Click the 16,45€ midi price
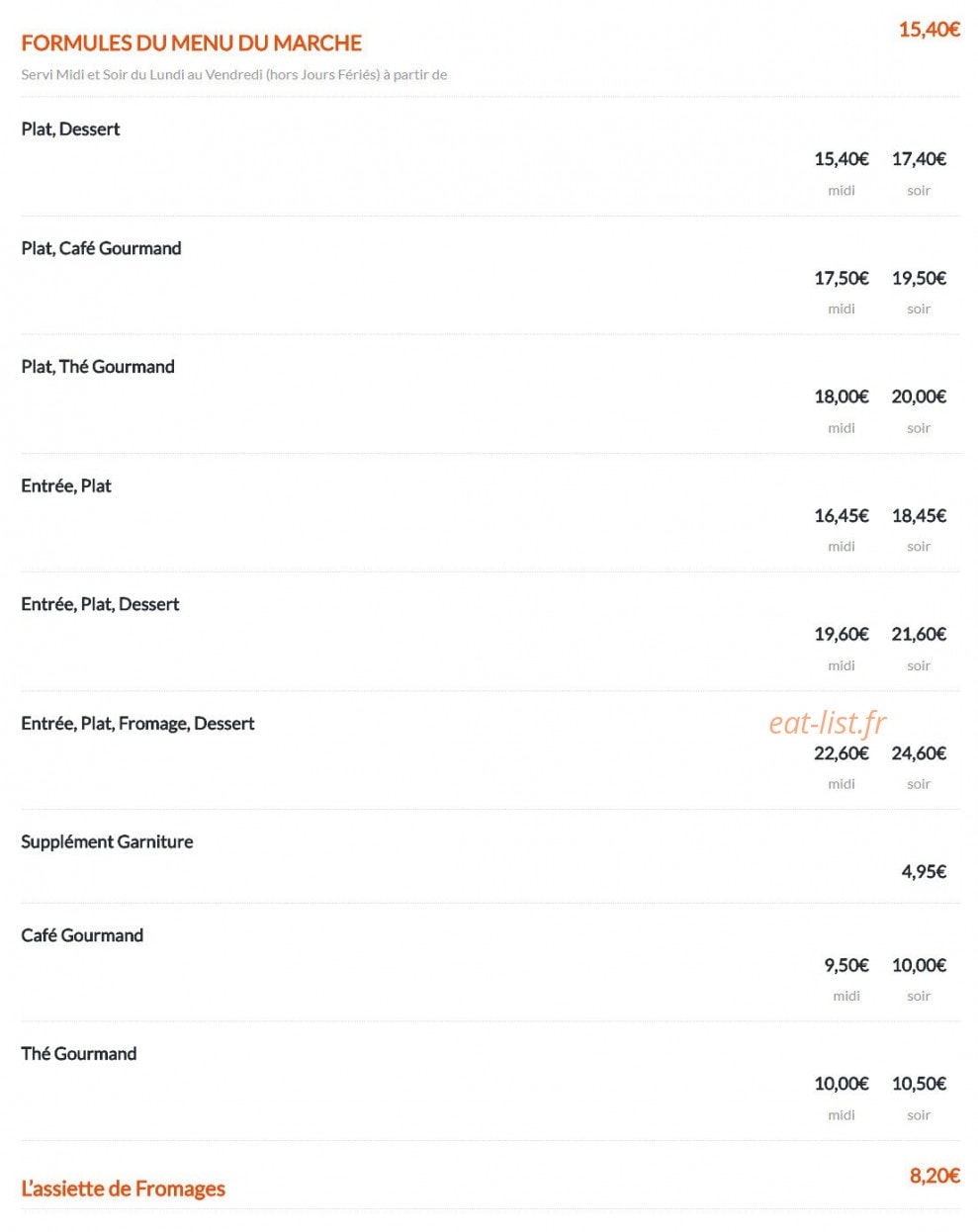This screenshot has width=978, height=1232. click(842, 515)
